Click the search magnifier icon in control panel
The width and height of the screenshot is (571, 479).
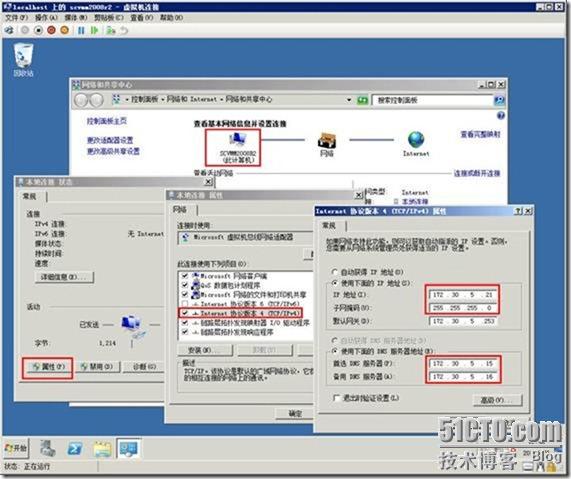499,100
